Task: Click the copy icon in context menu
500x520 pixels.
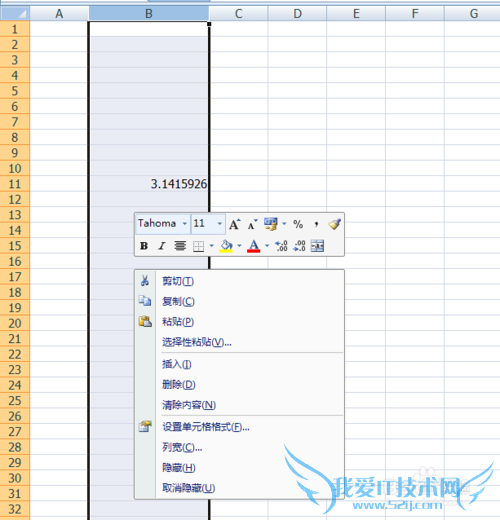Action: [x=145, y=301]
